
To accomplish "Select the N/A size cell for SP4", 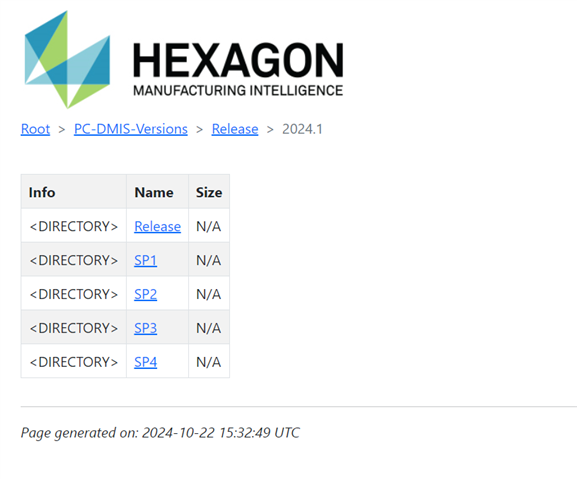I will 209,362.
